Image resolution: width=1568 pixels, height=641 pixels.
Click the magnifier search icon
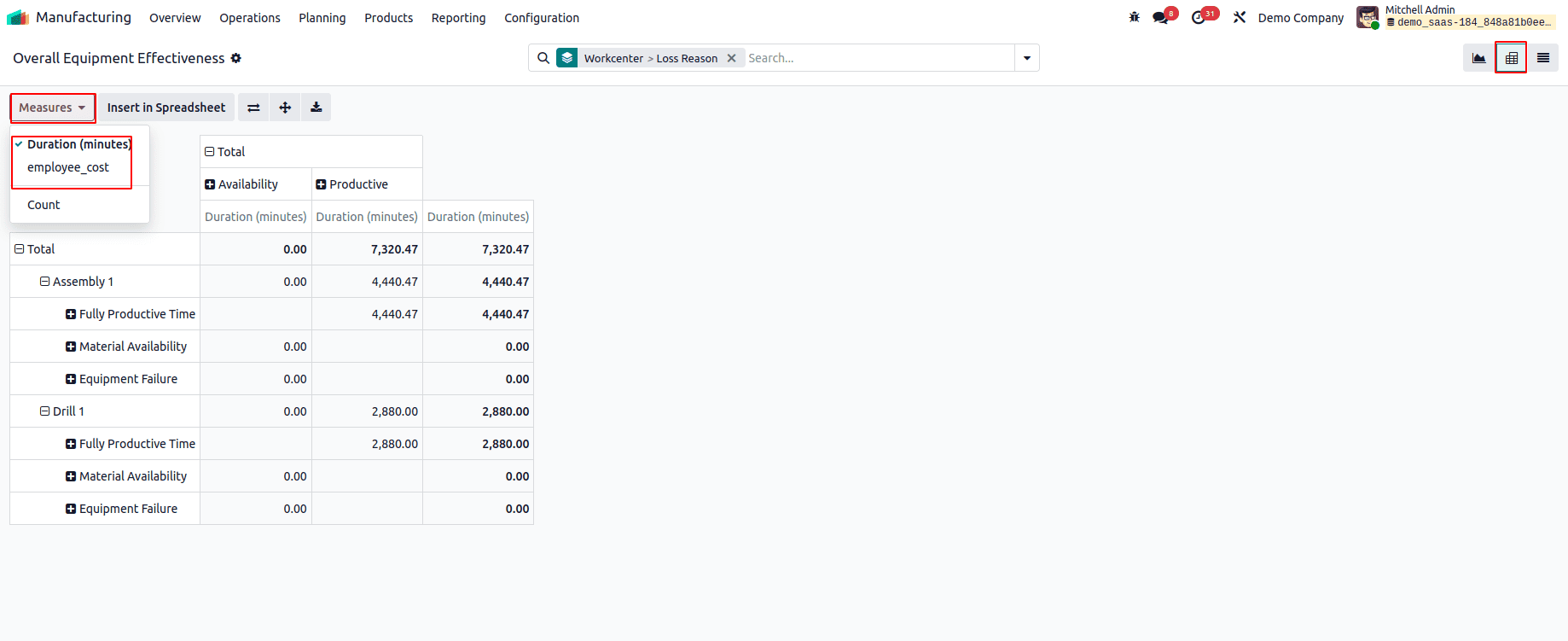coord(543,58)
